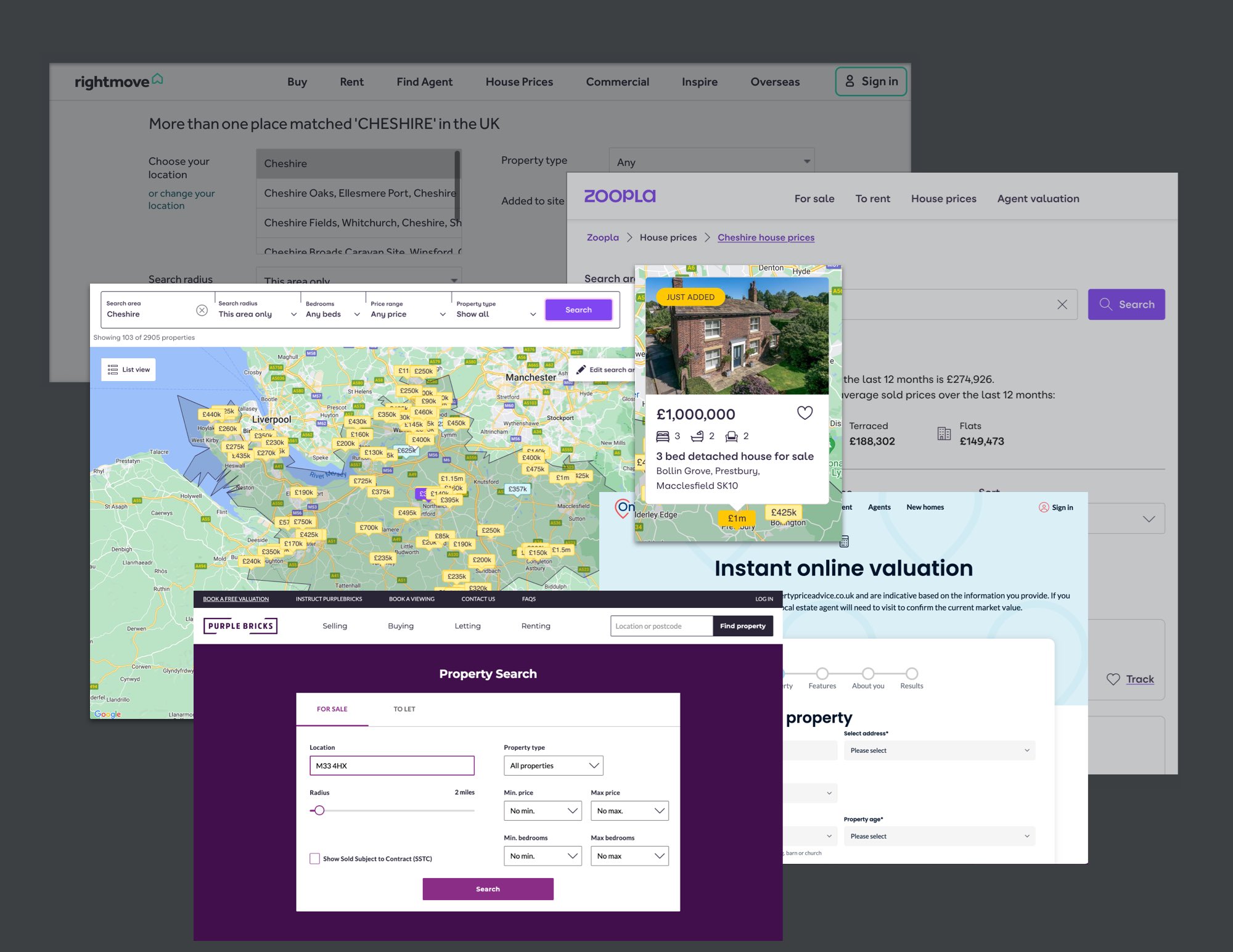Tick Show Sold Subject to Contract checkbox

314,858
